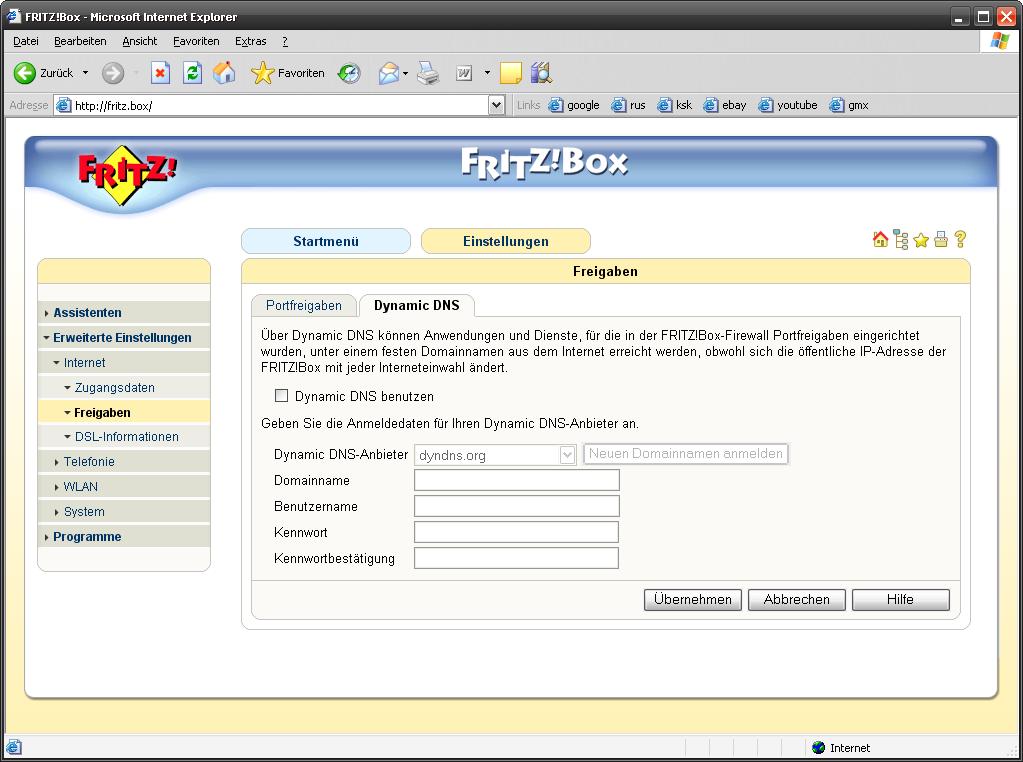Viewport: 1023px width, 762px height.
Task: Open the browser history icon
Action: point(348,73)
